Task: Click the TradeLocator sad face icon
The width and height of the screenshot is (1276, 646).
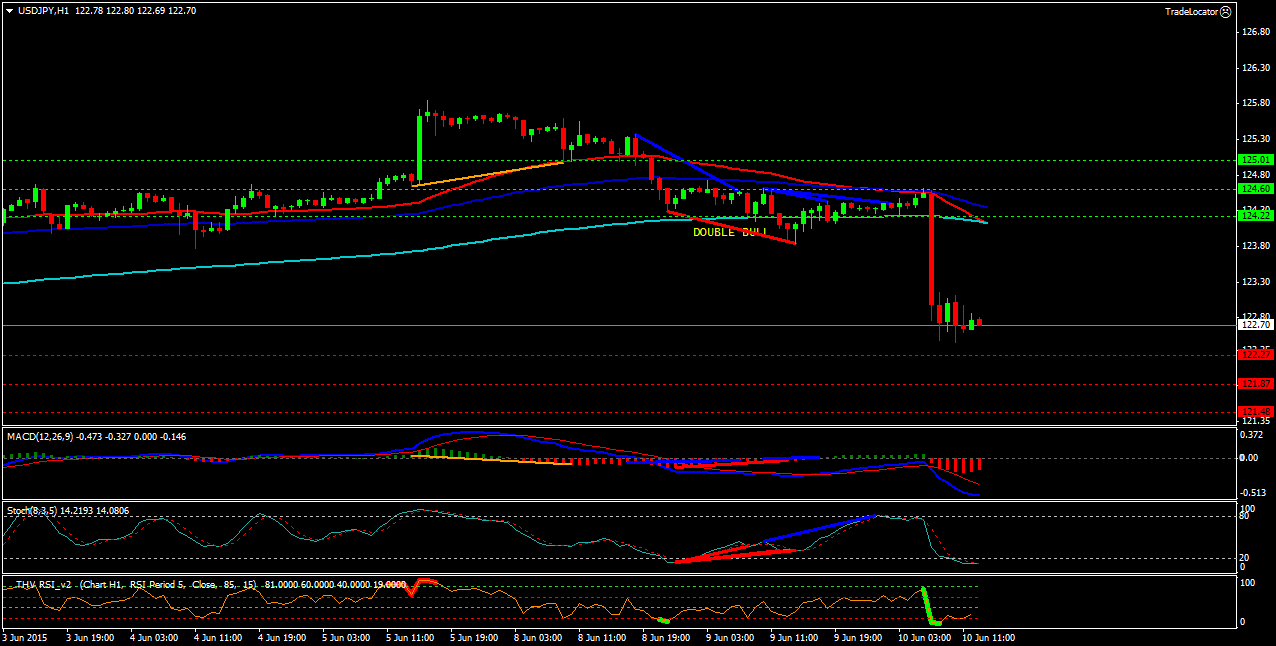Action: (x=1226, y=10)
